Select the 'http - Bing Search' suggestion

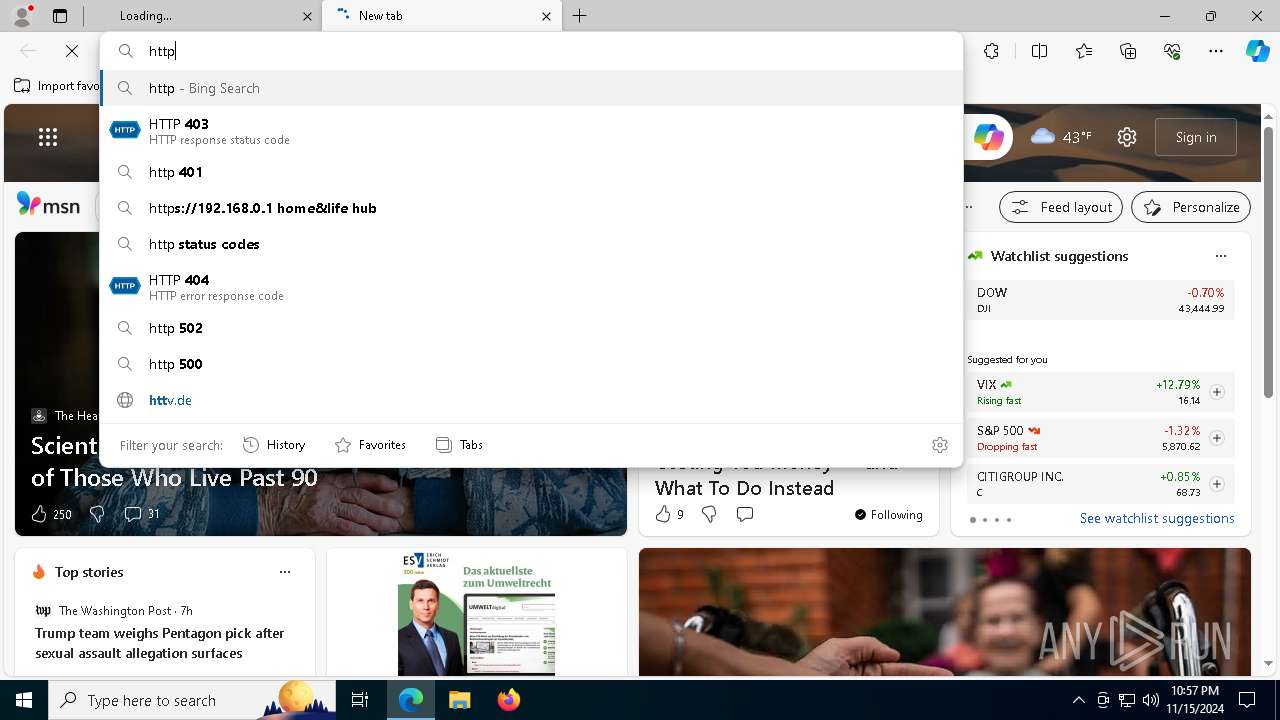click(532, 88)
